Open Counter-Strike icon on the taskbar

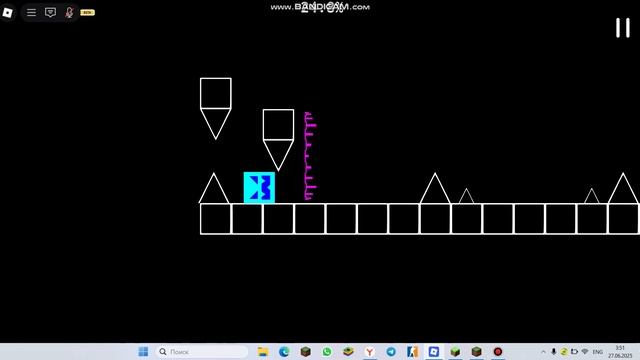(412, 351)
